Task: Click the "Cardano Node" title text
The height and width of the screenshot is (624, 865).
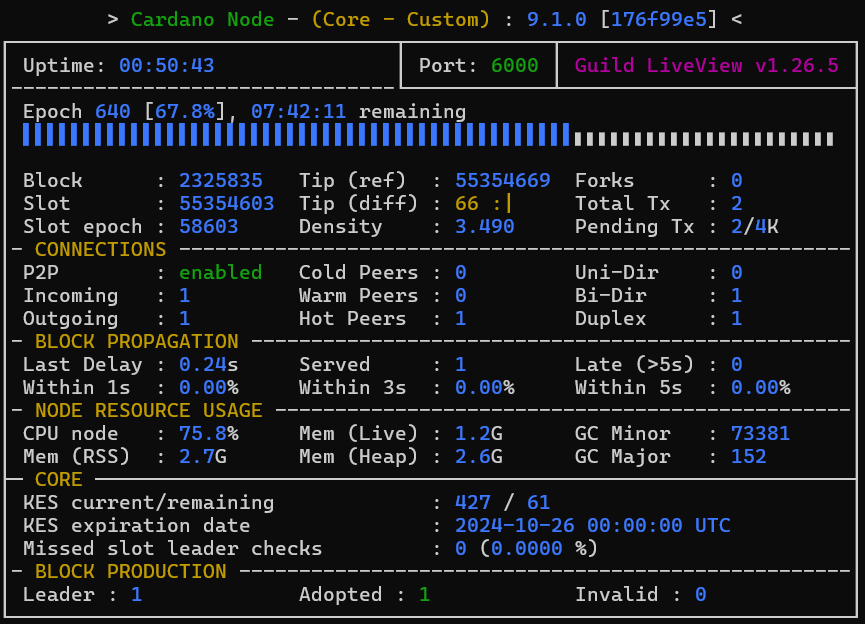Action: (202, 20)
